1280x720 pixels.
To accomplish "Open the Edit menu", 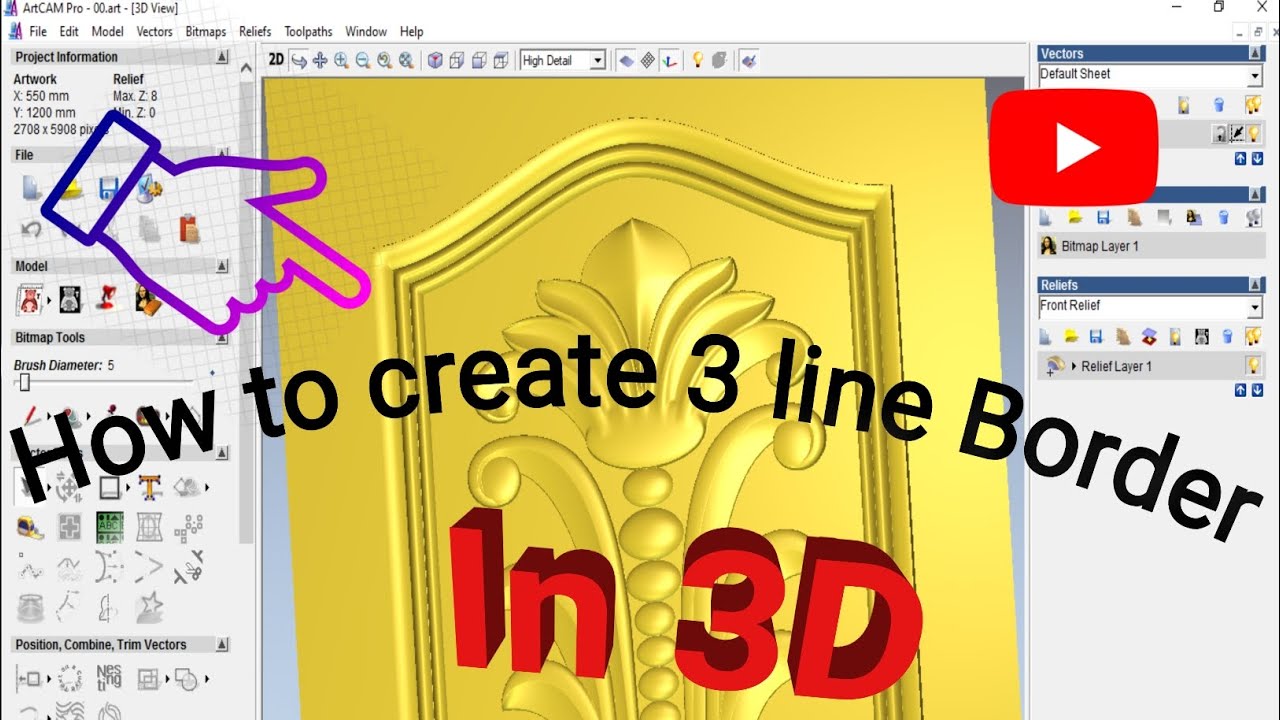I will (x=69, y=32).
